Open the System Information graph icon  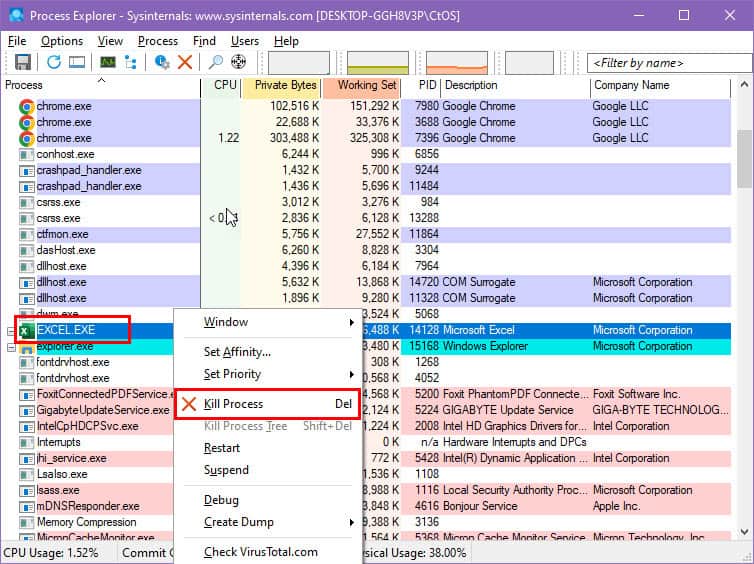108,62
